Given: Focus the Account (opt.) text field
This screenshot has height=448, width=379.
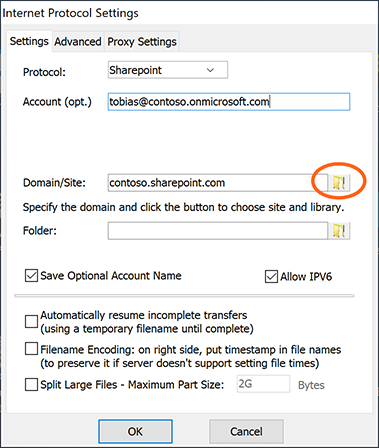Looking at the screenshot, I should [x=229, y=102].
